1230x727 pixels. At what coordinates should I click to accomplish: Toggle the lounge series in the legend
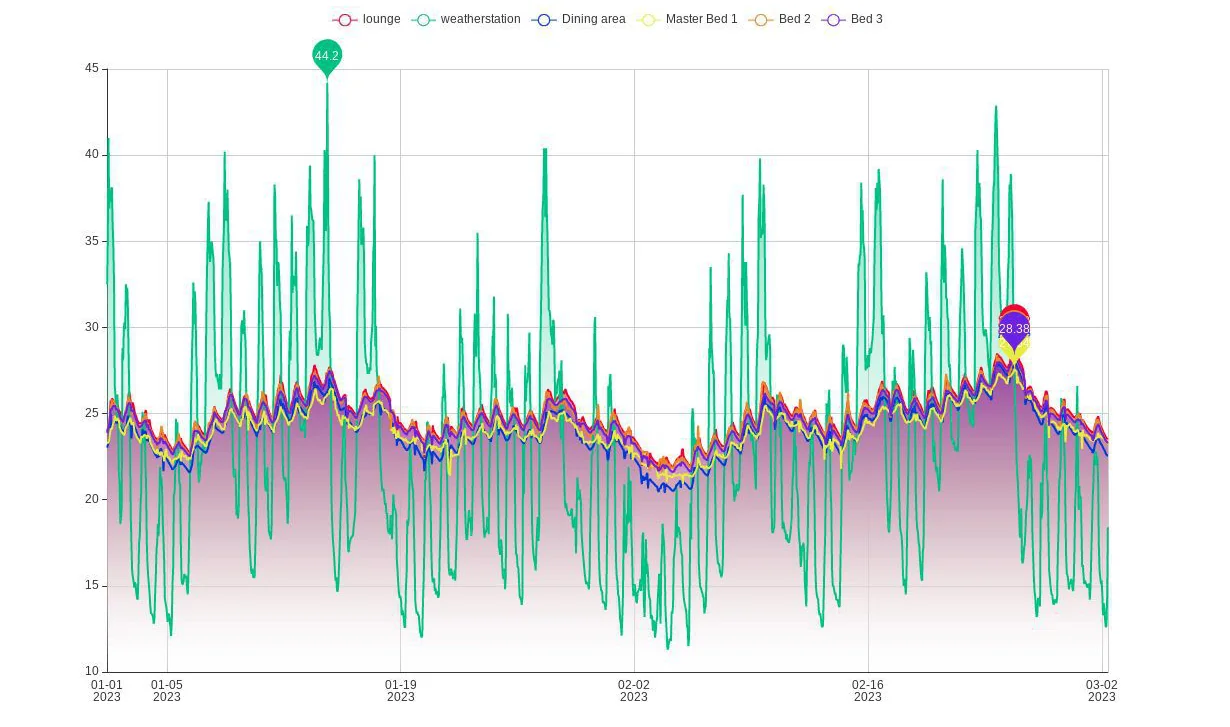366,19
